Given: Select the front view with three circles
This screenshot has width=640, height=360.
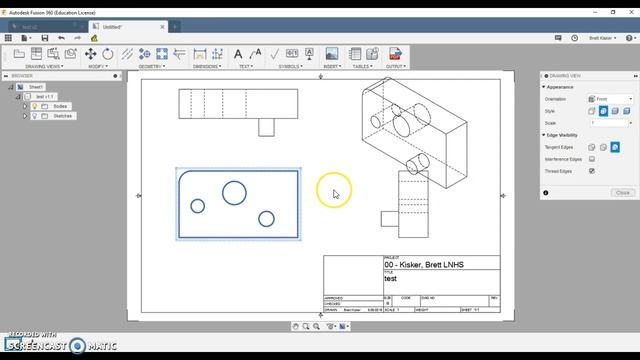Looking at the screenshot, I should 238,204.
